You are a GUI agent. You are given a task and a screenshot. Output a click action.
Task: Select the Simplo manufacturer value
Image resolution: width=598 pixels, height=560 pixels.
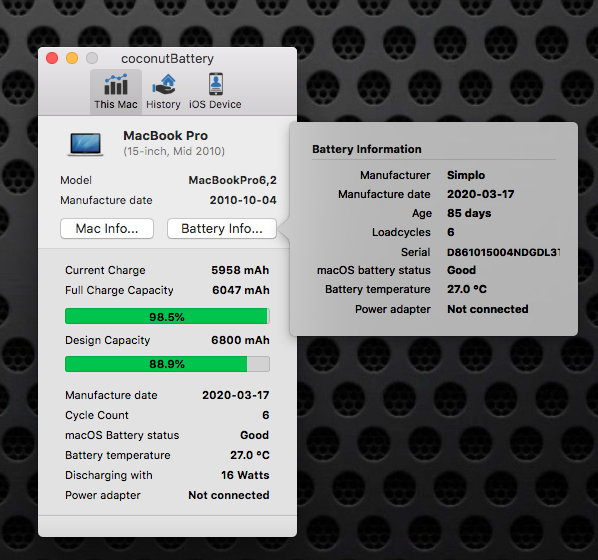coord(466,175)
